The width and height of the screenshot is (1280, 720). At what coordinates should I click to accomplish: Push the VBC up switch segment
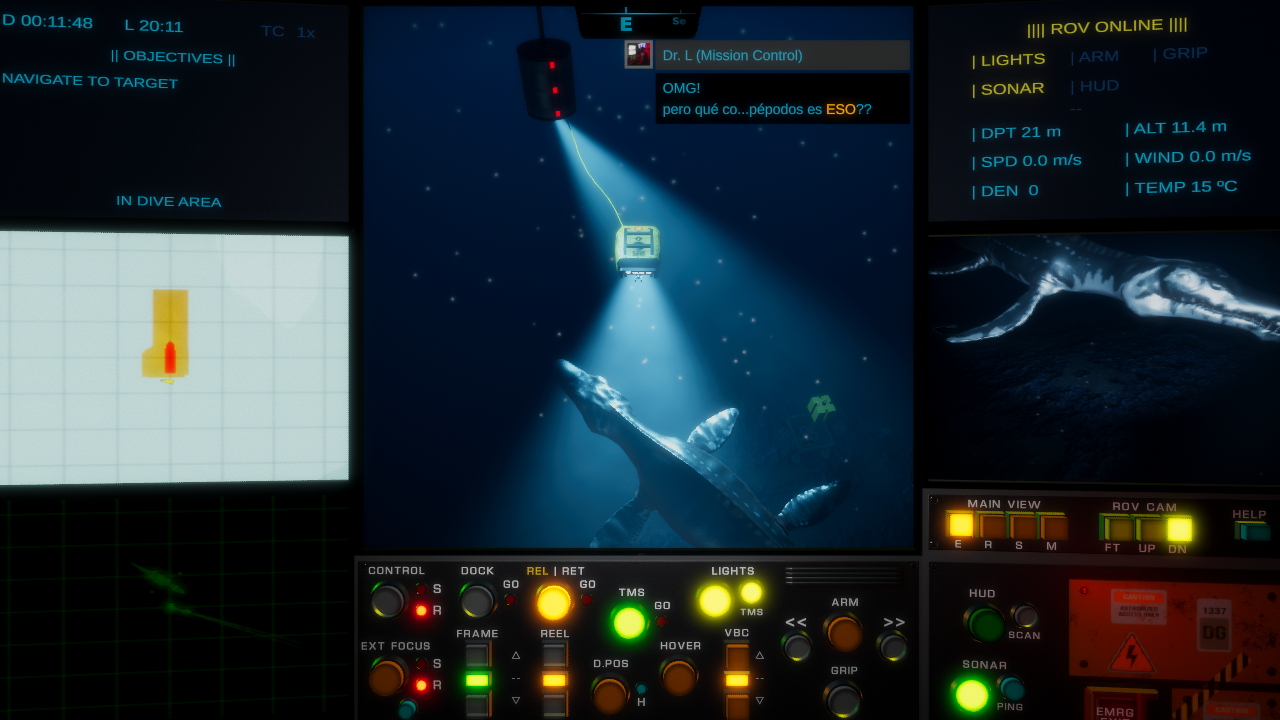(737, 656)
